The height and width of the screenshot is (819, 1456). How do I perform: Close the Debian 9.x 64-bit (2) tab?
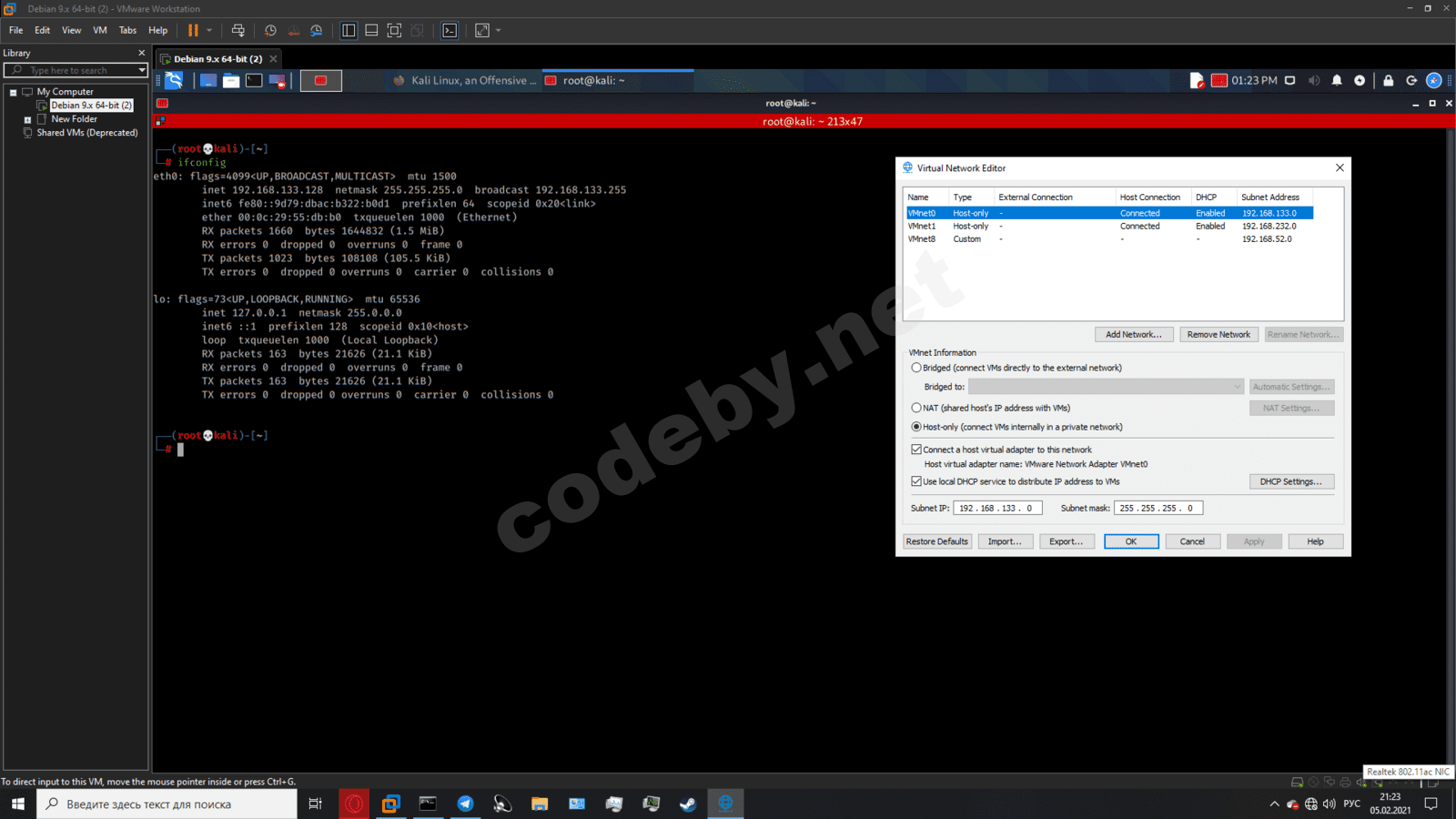[x=273, y=59]
